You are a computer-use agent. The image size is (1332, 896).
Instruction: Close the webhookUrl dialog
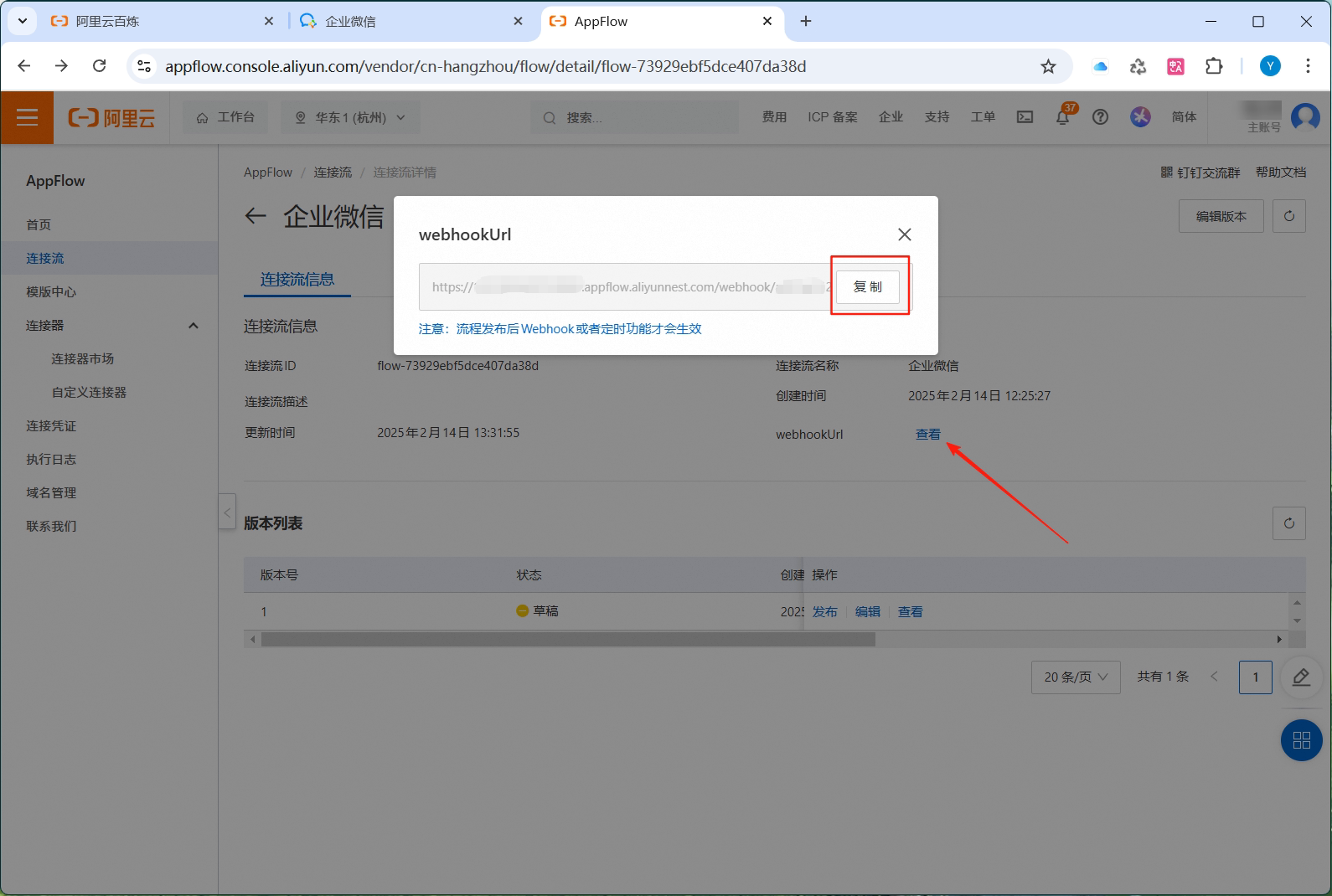(905, 234)
